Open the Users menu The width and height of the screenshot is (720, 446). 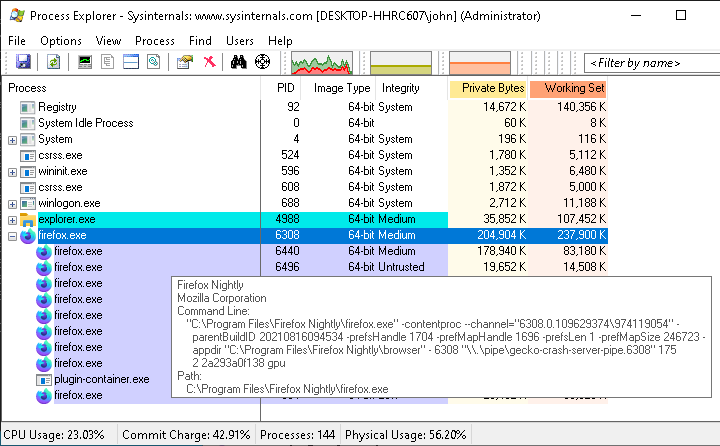click(x=240, y=41)
